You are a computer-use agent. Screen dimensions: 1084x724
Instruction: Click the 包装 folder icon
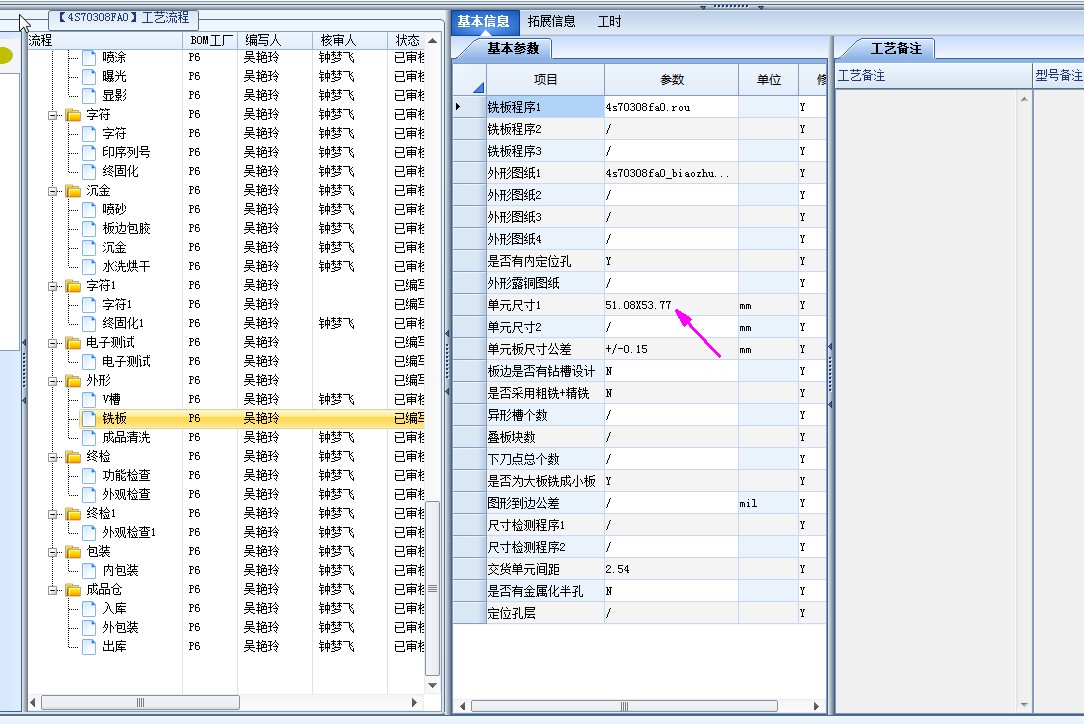click(73, 552)
